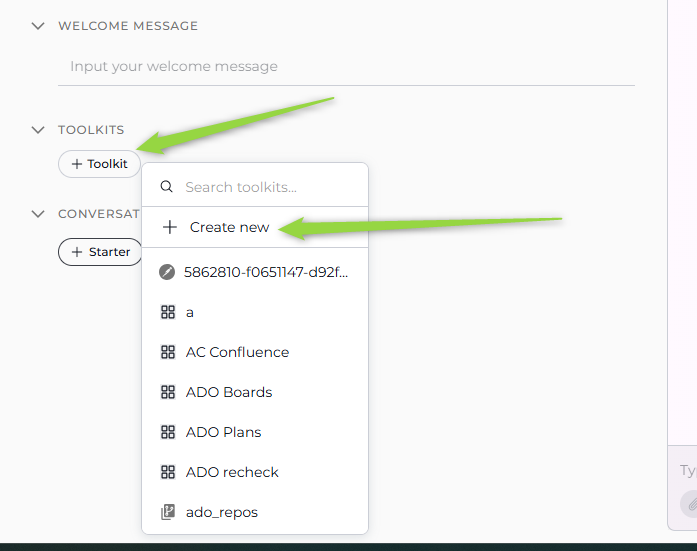Click the pen icon of 5862810 entry
The width and height of the screenshot is (697, 551).
pos(167,272)
